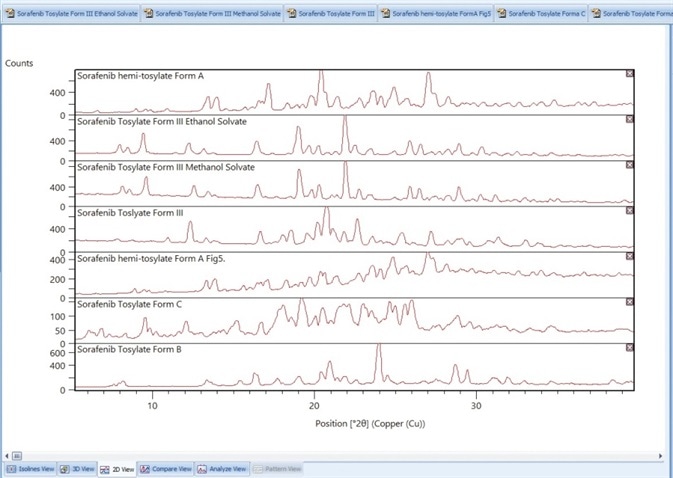The image size is (673, 478).
Task: Select the 2D View tab
Action: [x=118, y=468]
